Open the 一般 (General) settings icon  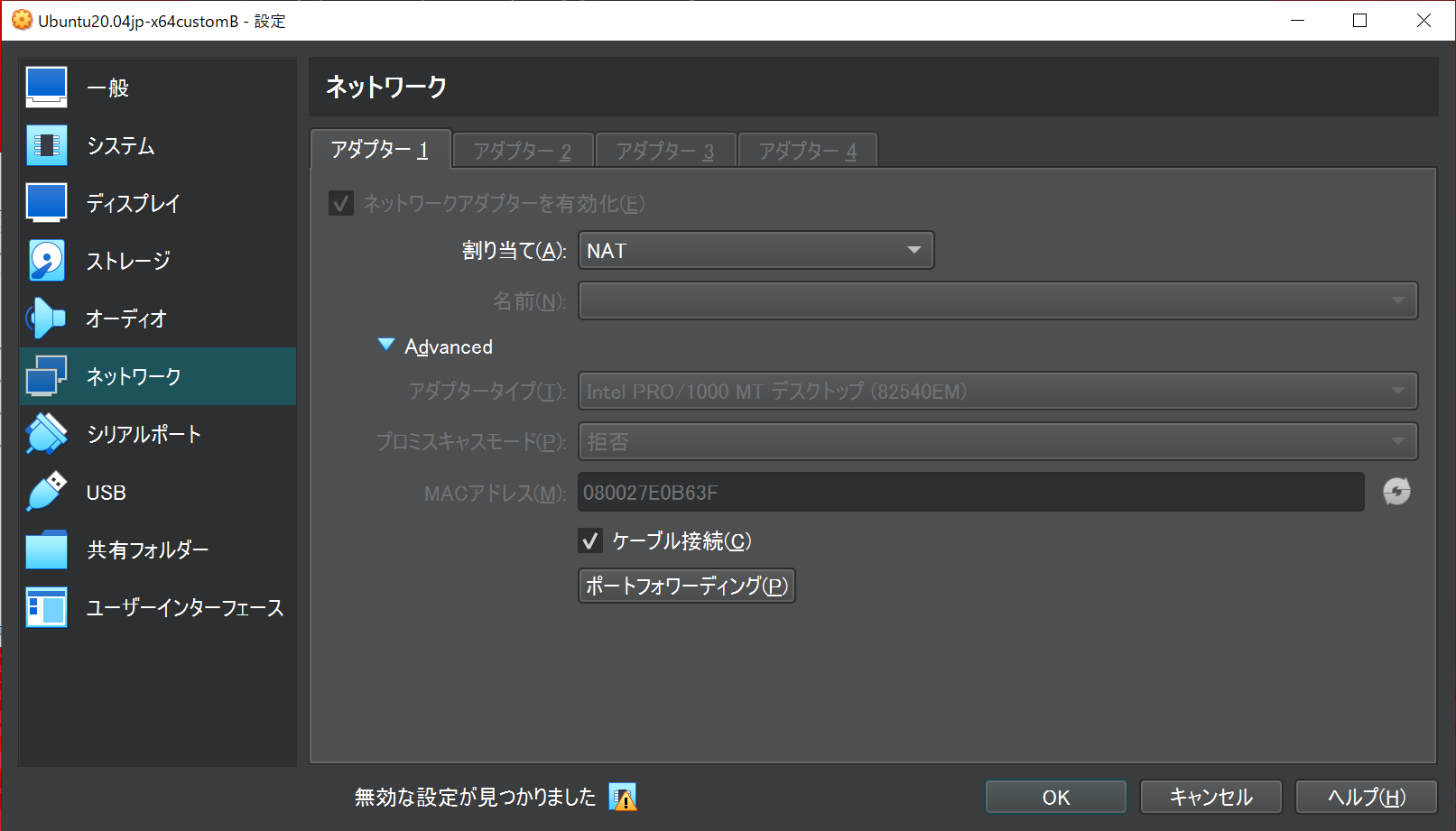coord(46,88)
